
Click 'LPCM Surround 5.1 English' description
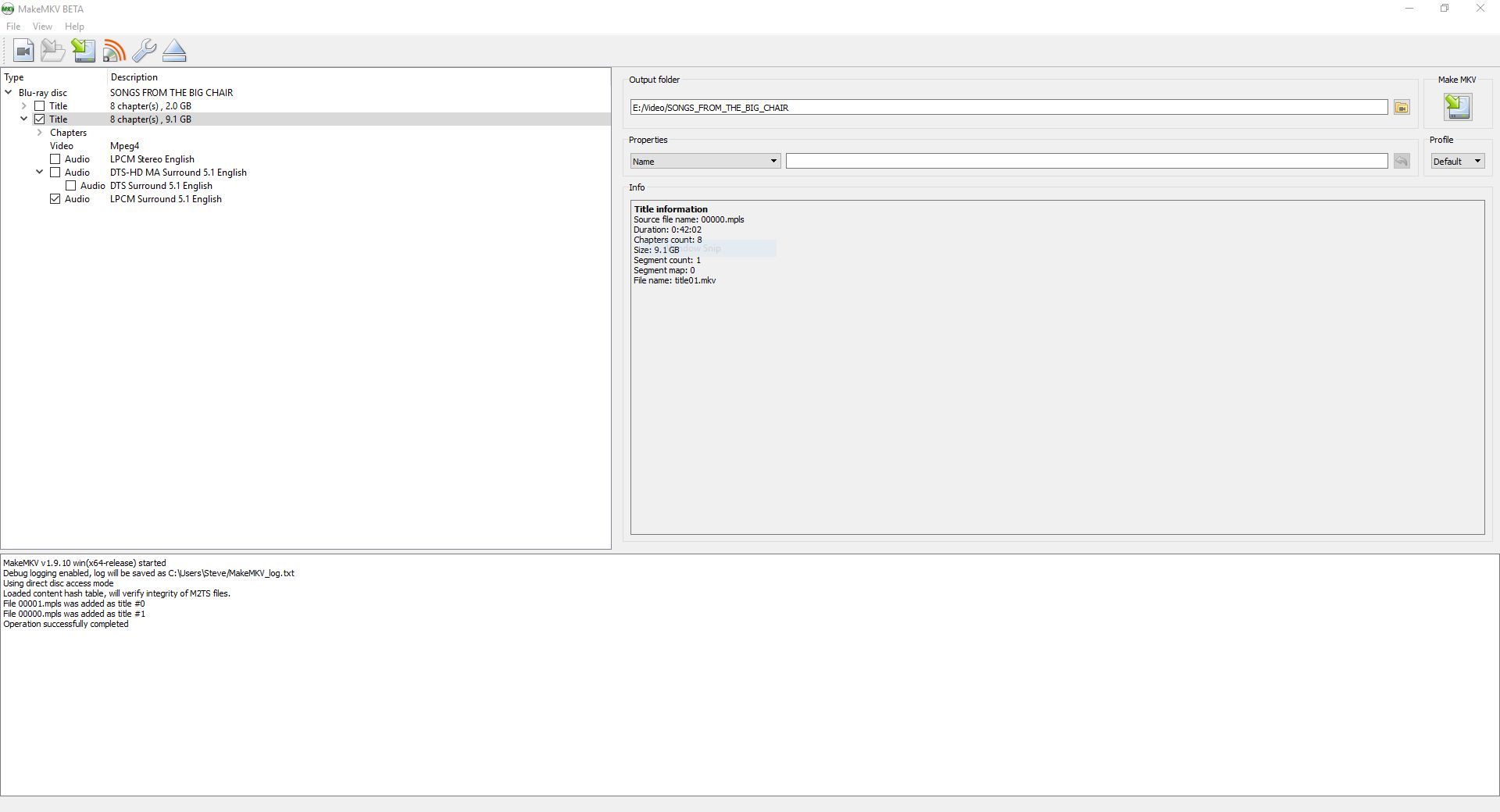point(166,199)
